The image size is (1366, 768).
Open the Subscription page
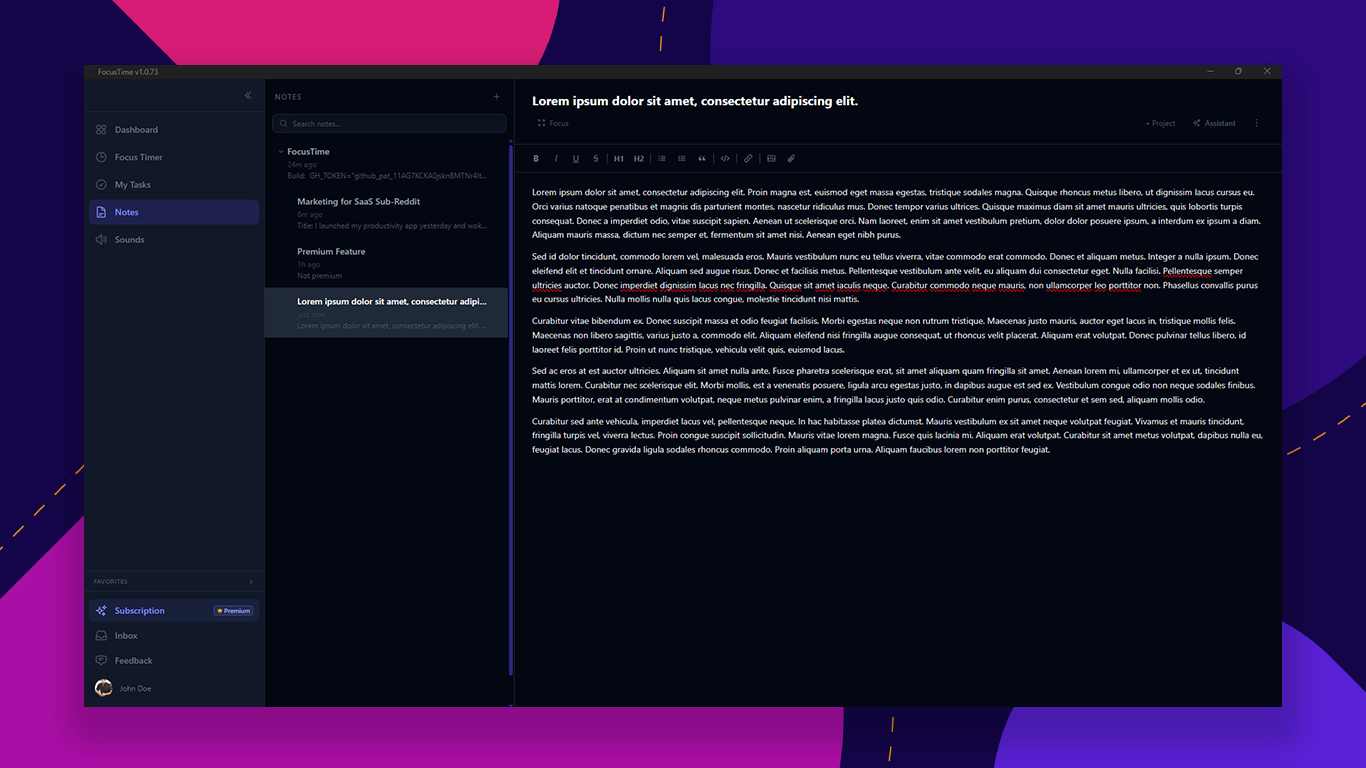pos(172,611)
